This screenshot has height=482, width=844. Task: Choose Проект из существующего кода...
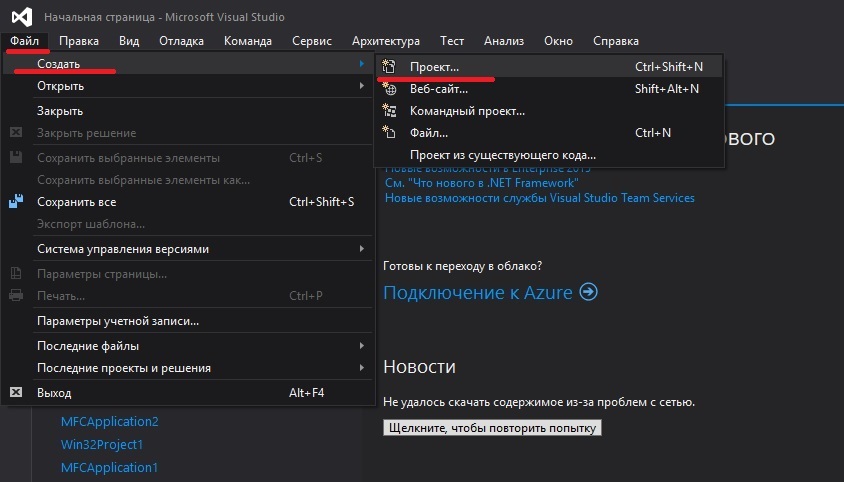pos(549,155)
